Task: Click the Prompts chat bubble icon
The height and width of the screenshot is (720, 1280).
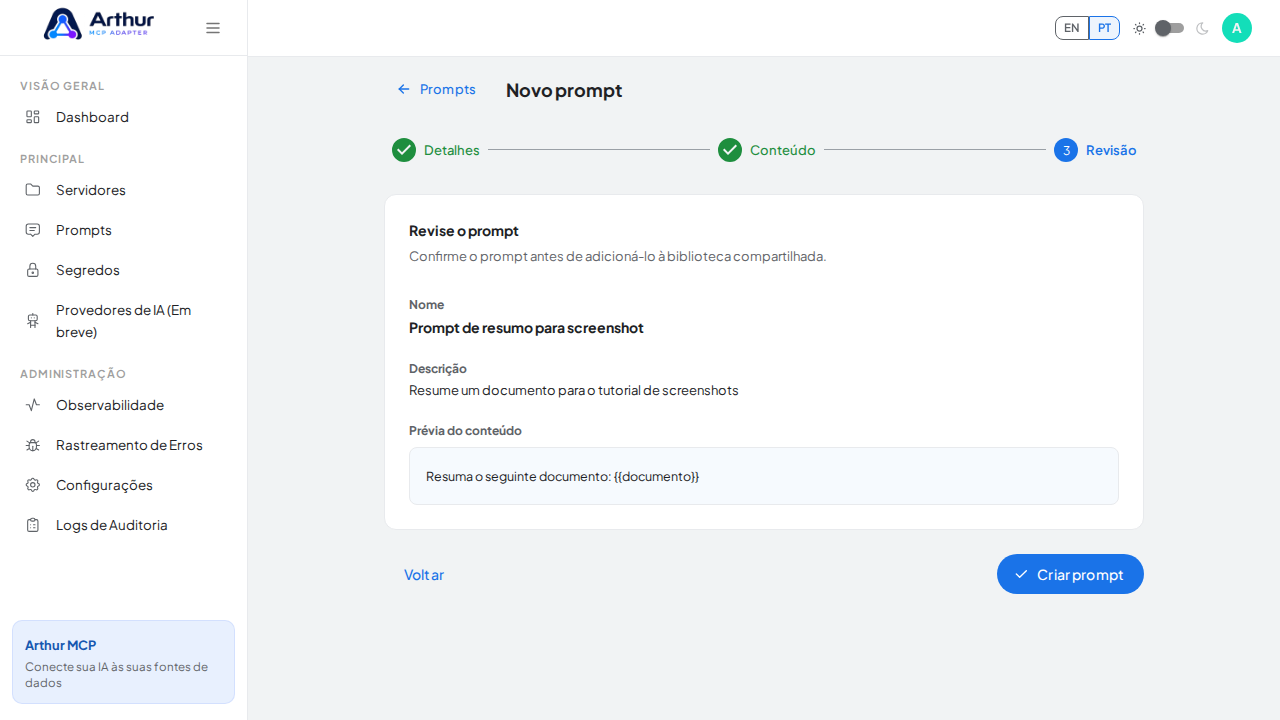Action: [33, 230]
